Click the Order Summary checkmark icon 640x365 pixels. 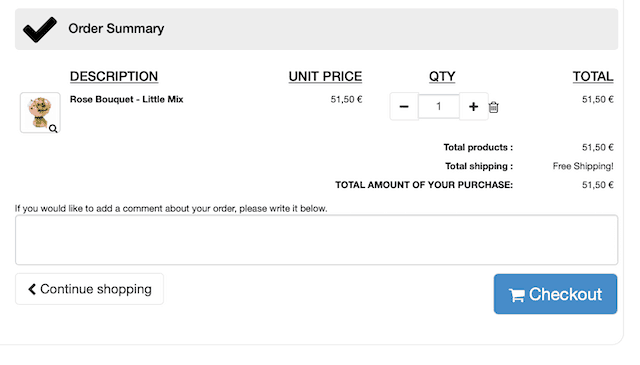[x=40, y=29]
